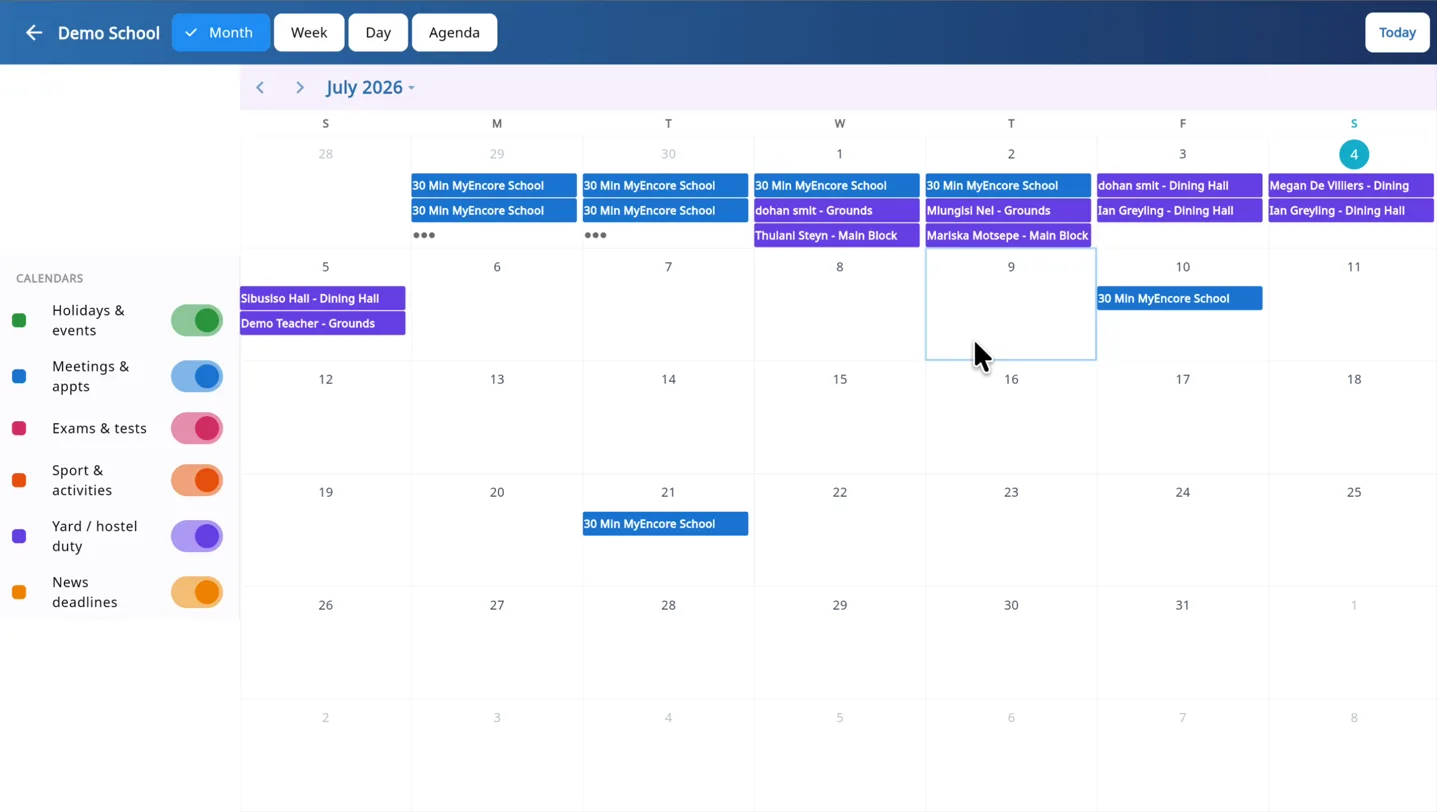
Task: Open 30 Min MyEncore School event on July 21
Action: 665,524
